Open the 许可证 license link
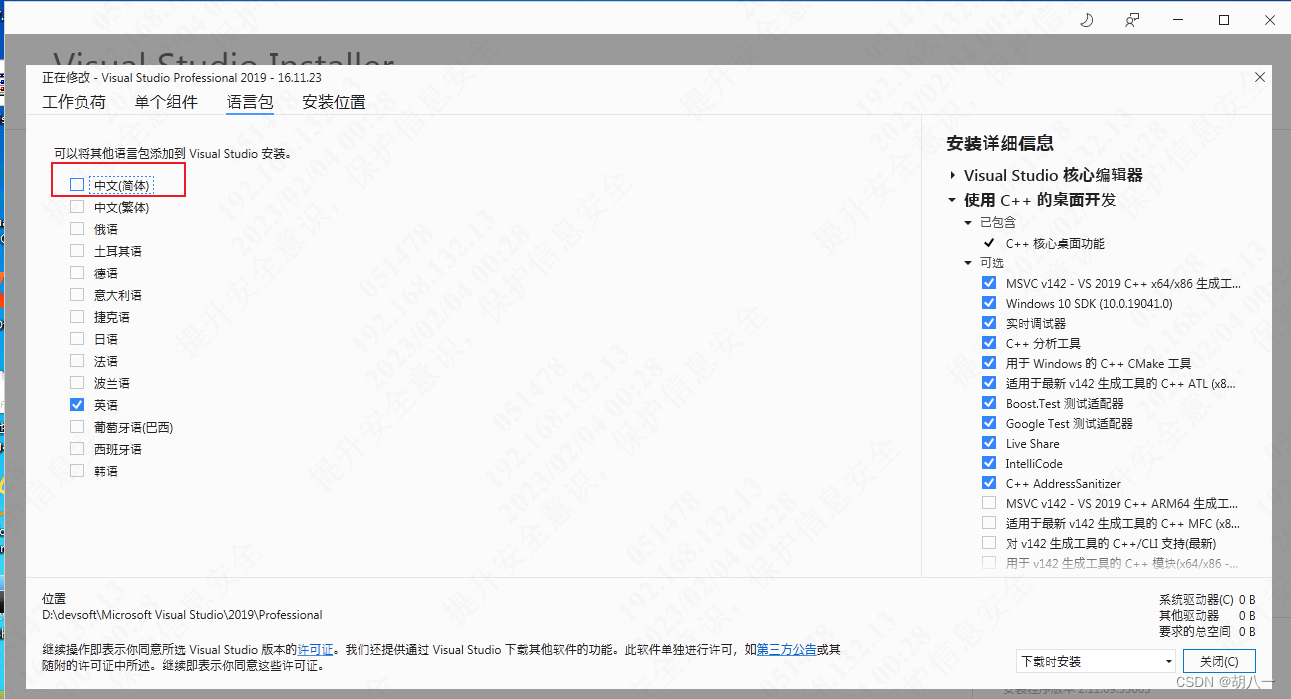1291x699 pixels. click(315, 650)
